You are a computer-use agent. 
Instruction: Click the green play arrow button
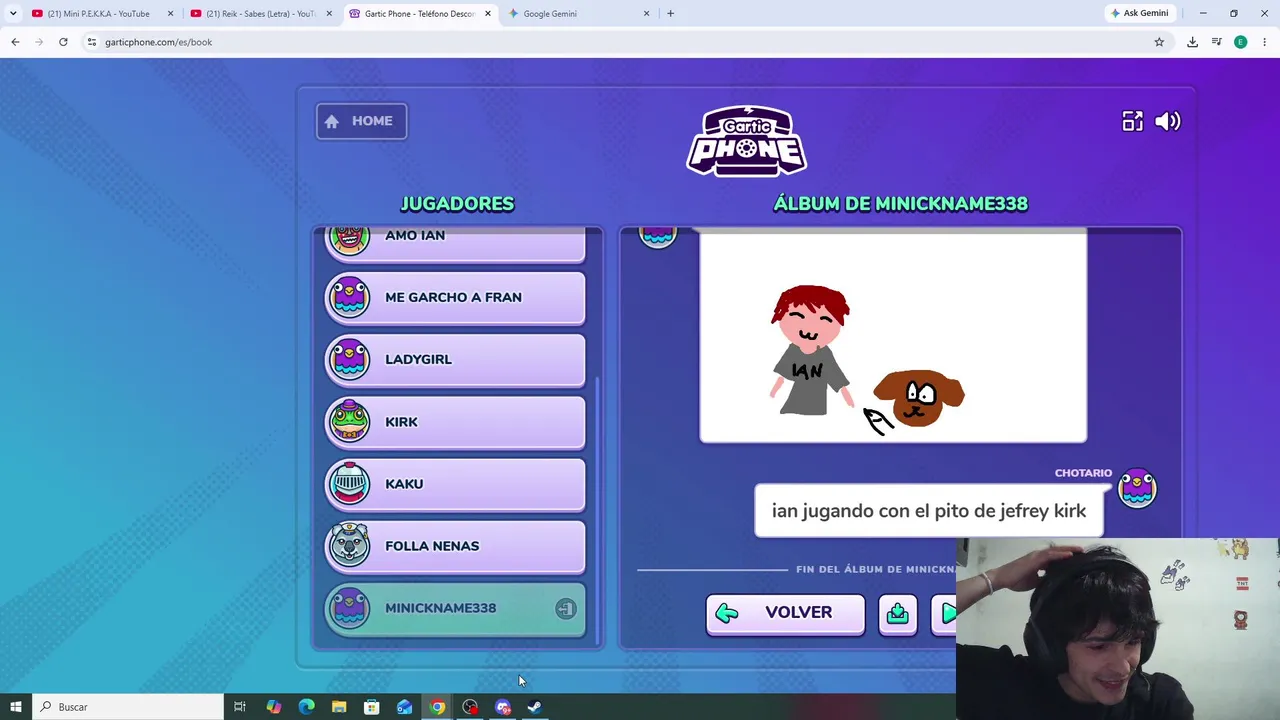[944, 613]
